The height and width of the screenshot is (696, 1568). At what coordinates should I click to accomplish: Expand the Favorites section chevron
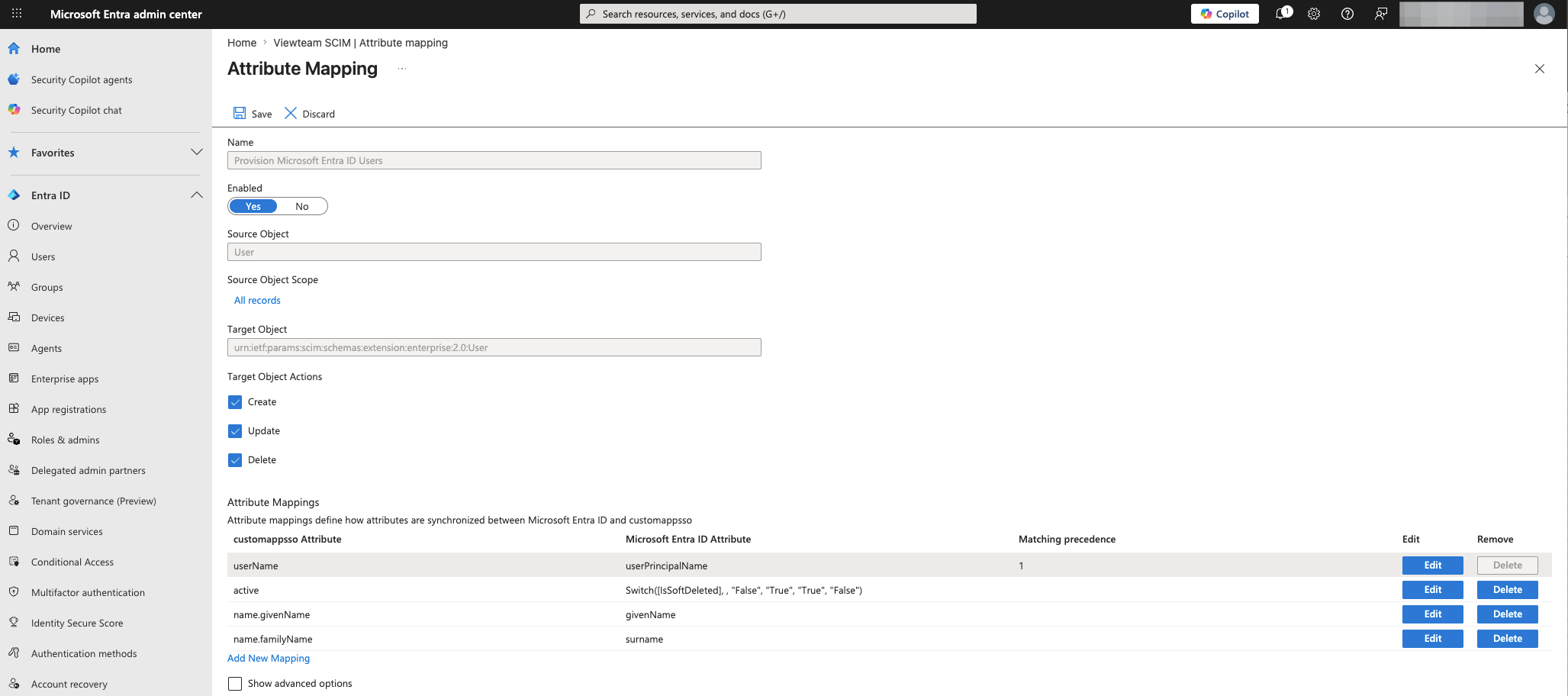tap(197, 152)
